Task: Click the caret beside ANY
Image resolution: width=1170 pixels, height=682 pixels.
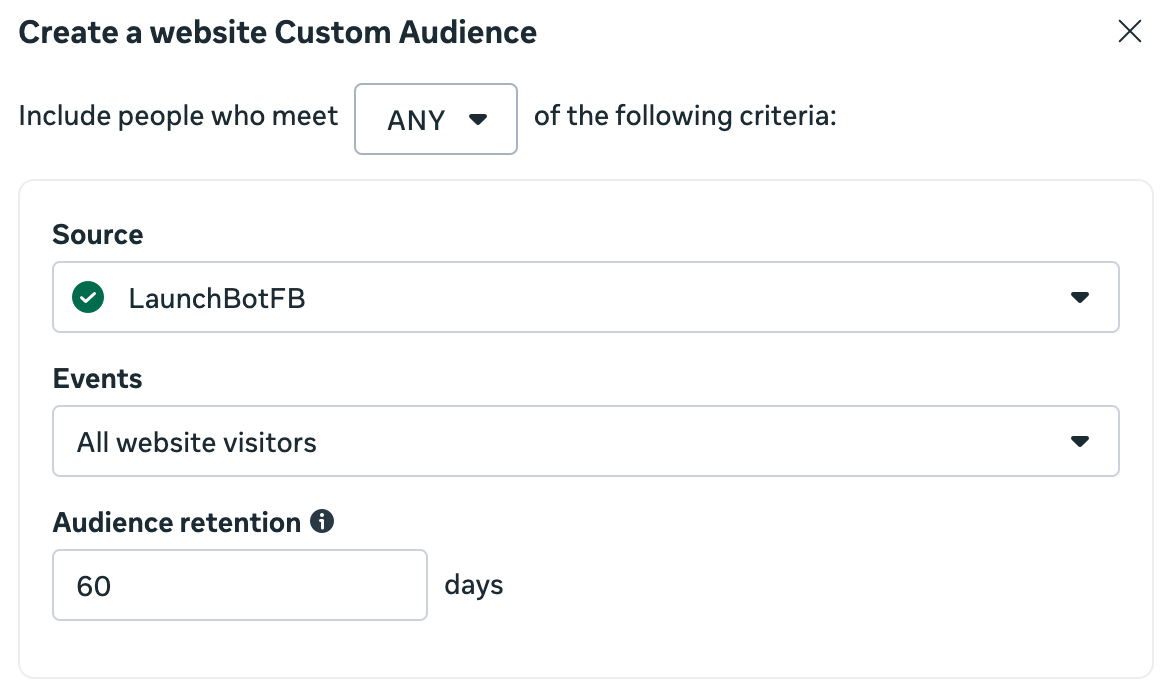Action: 478,120
